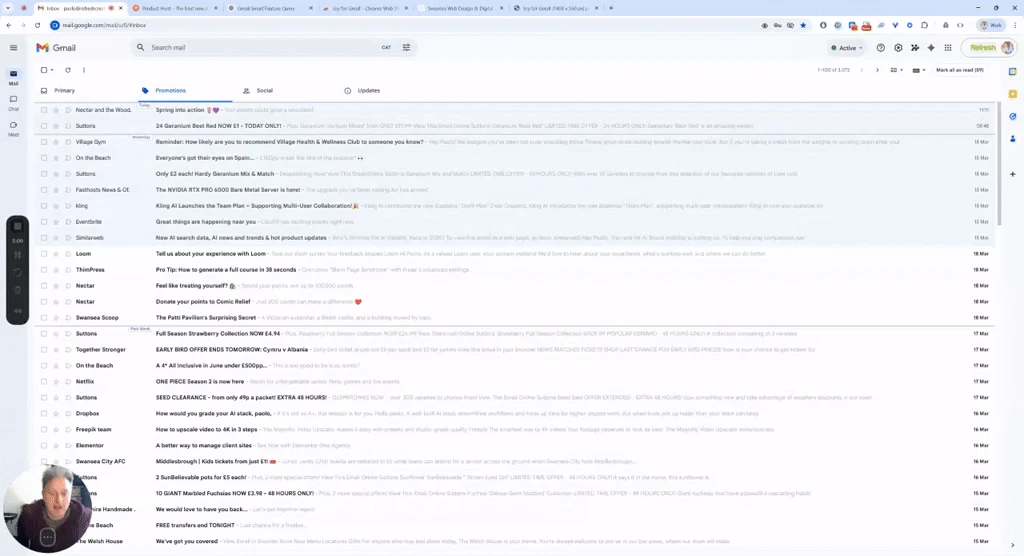1024x556 pixels.
Task: Star the Netflix email
Action: point(56,382)
